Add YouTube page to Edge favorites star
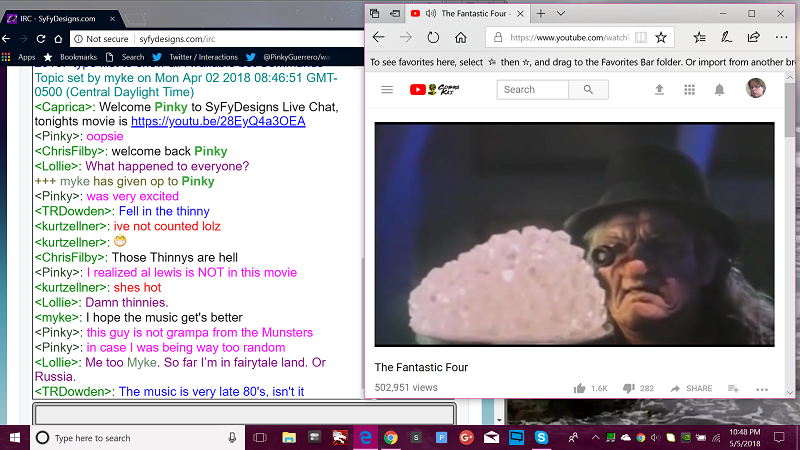The width and height of the screenshot is (800, 450). (x=661, y=37)
